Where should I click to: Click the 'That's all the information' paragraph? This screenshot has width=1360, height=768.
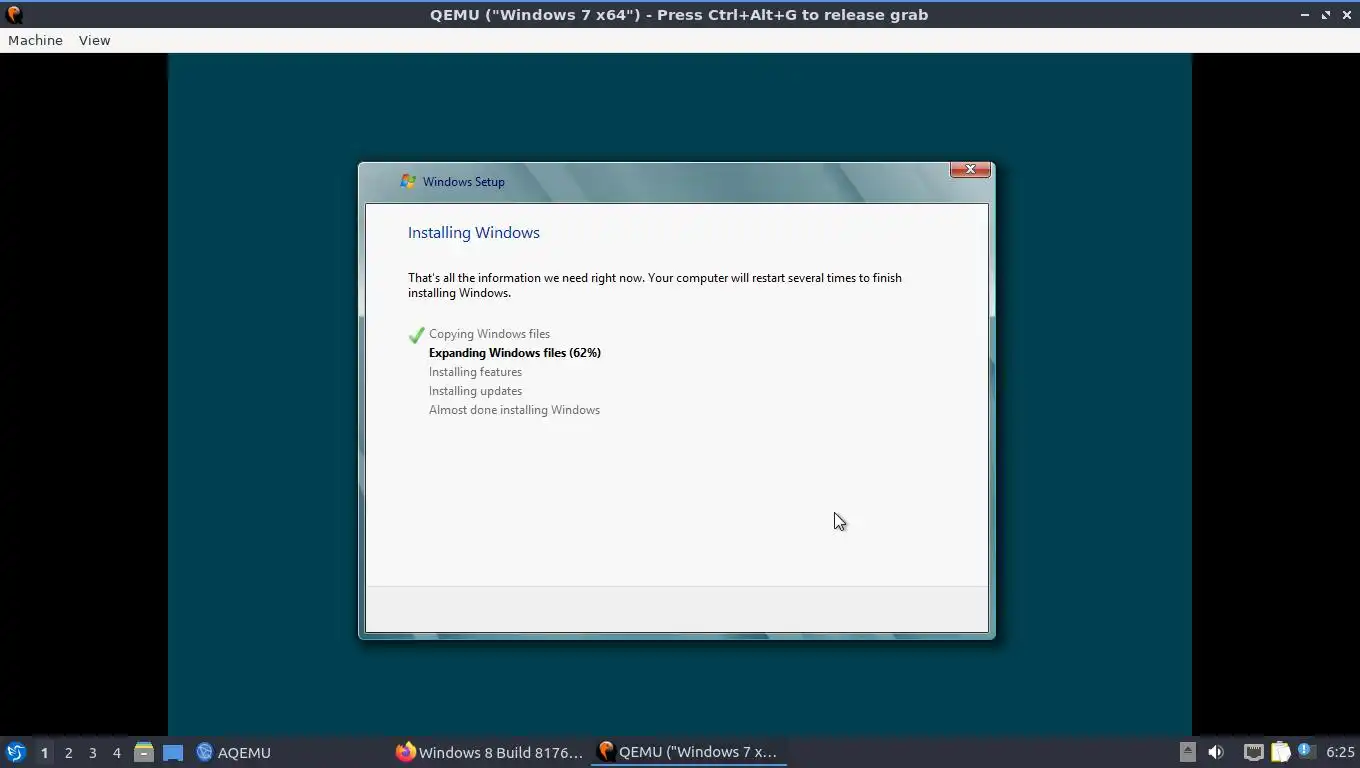655,285
